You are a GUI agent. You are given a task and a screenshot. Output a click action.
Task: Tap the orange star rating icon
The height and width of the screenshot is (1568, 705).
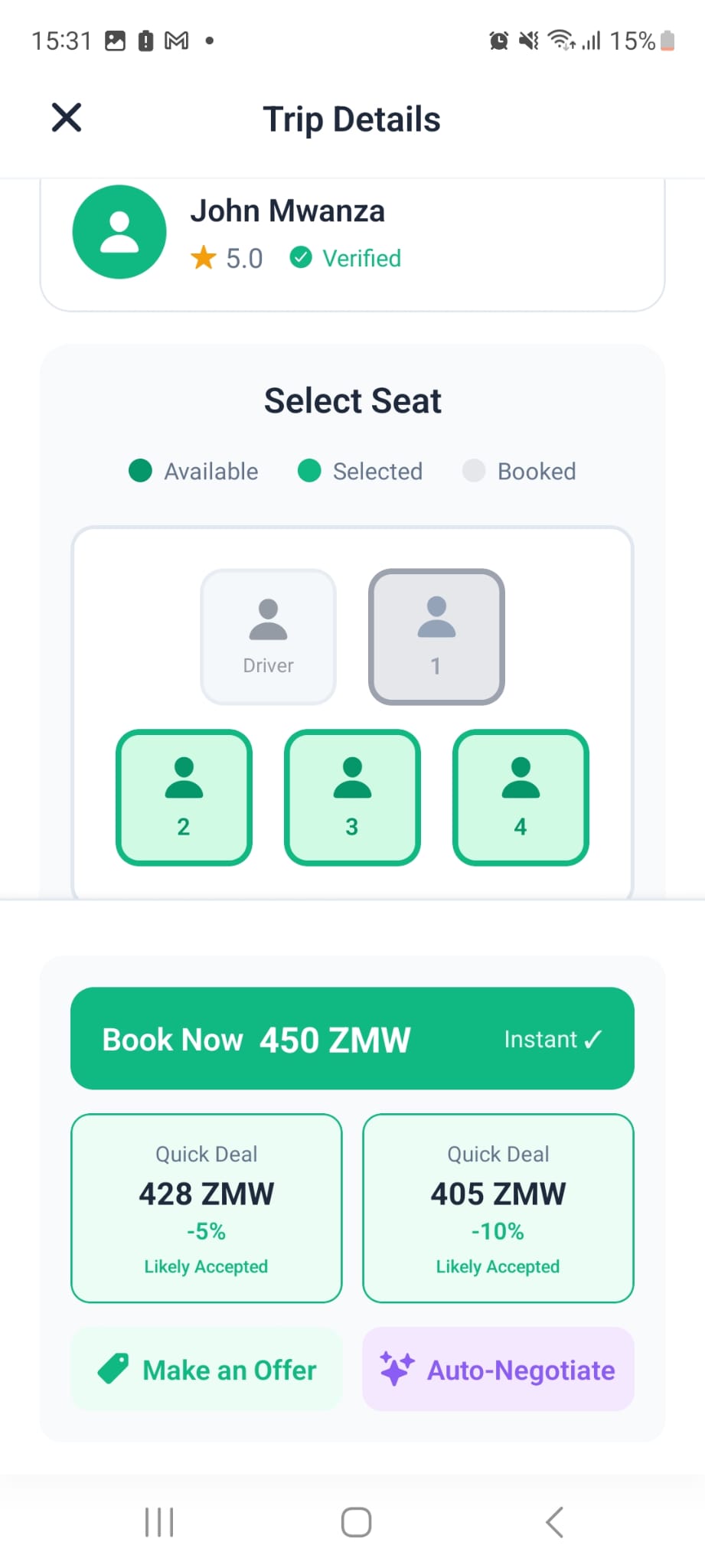pos(204,258)
